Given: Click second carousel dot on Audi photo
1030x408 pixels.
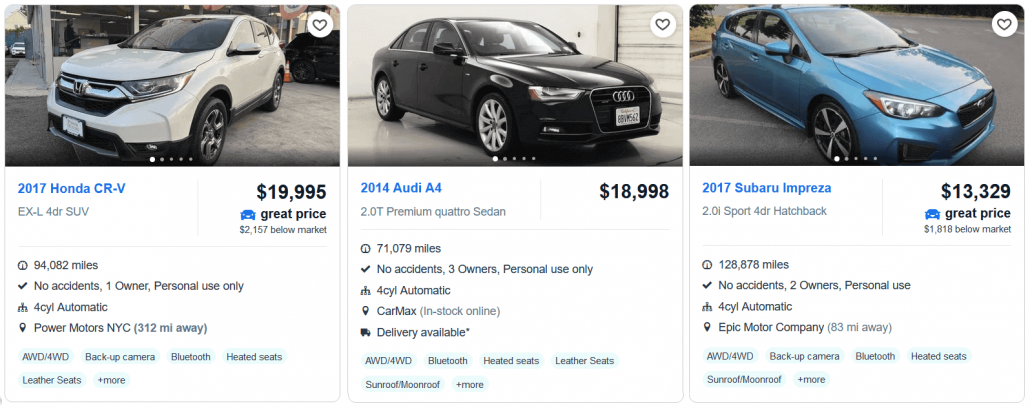Looking at the screenshot, I should click(x=504, y=159).
